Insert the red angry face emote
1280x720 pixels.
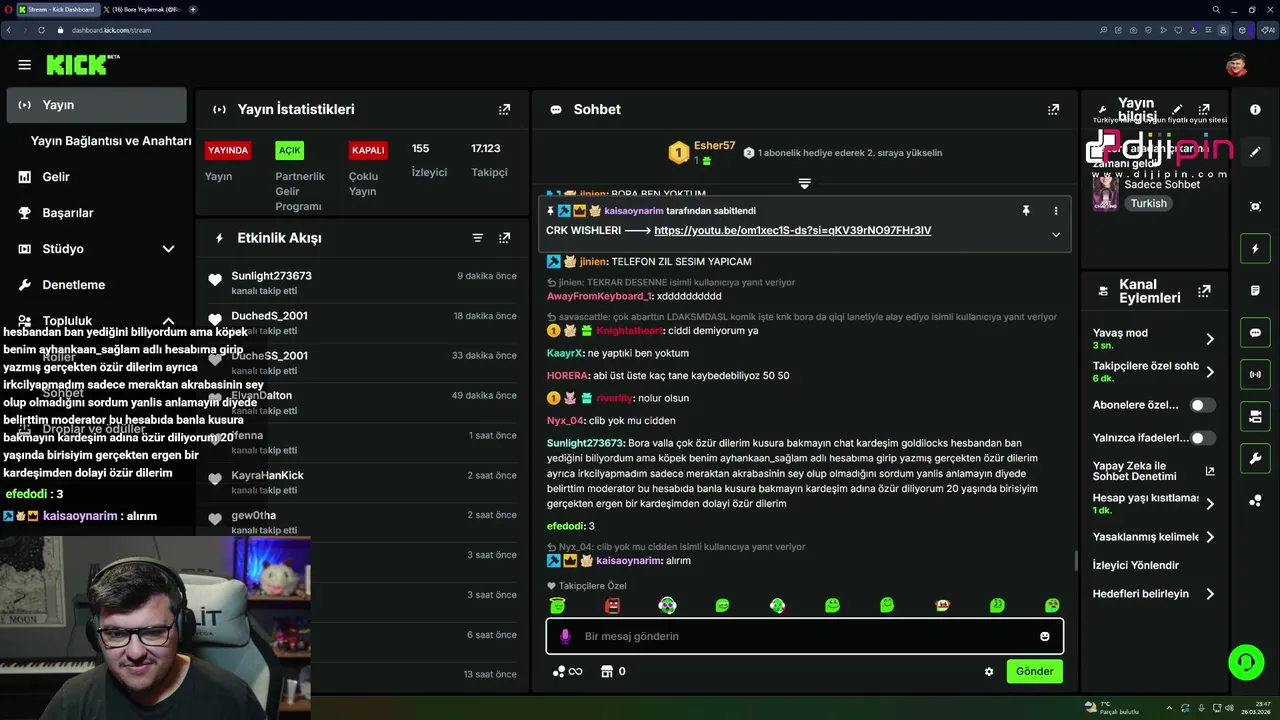612,605
